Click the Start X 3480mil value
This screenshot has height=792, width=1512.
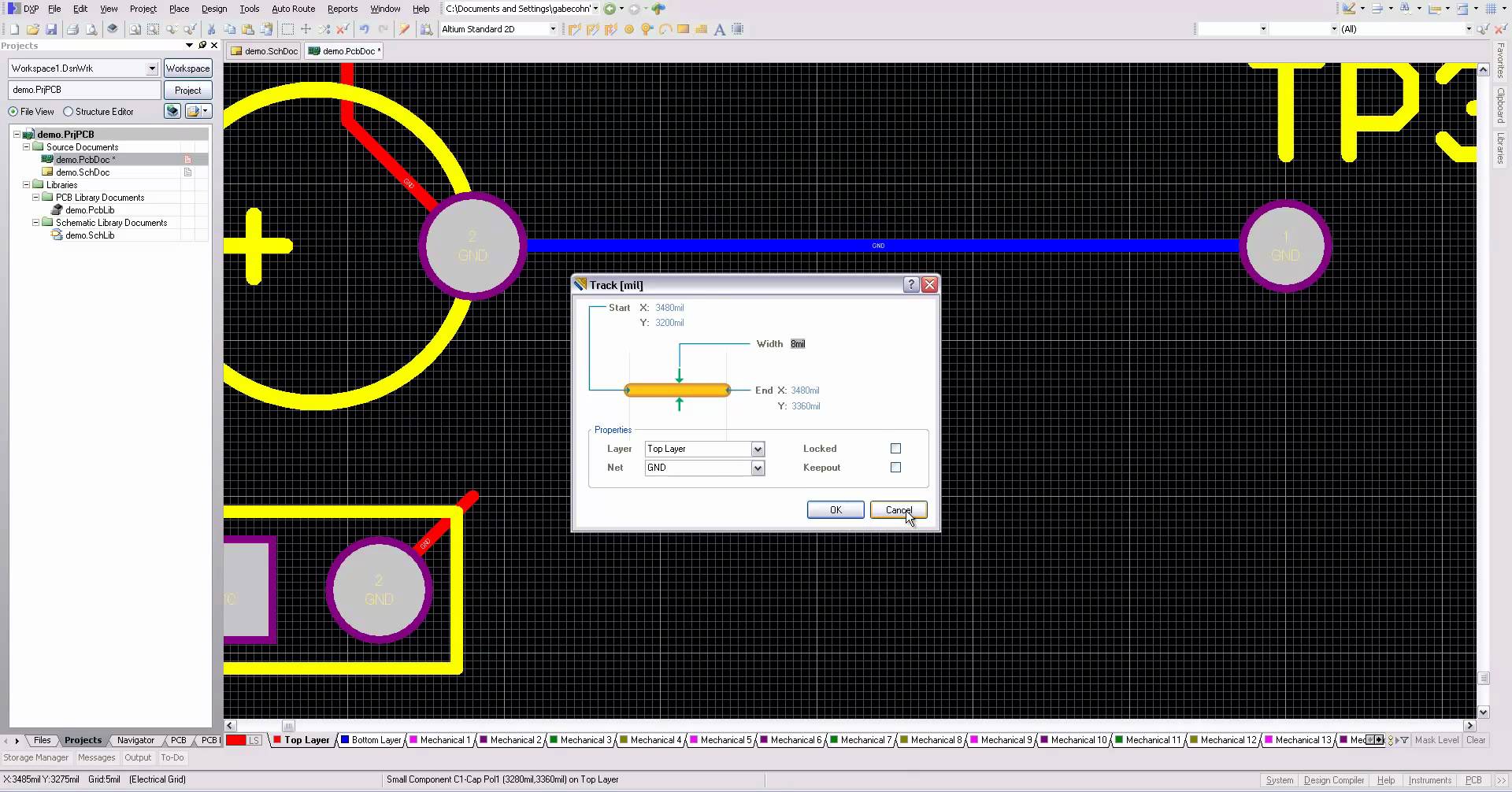click(x=669, y=308)
